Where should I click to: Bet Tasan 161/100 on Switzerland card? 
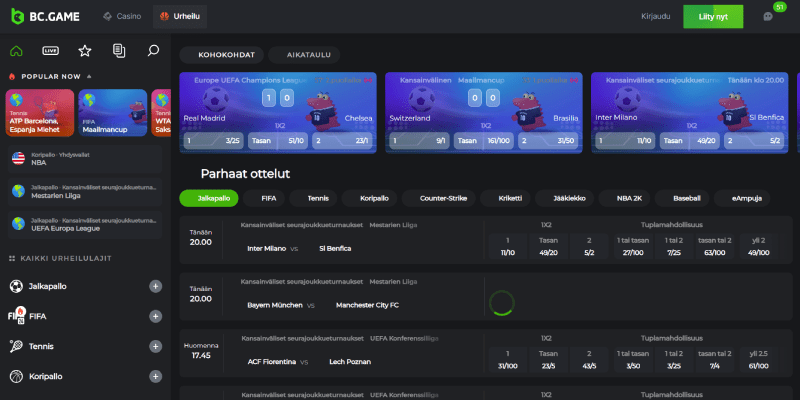[x=484, y=141]
